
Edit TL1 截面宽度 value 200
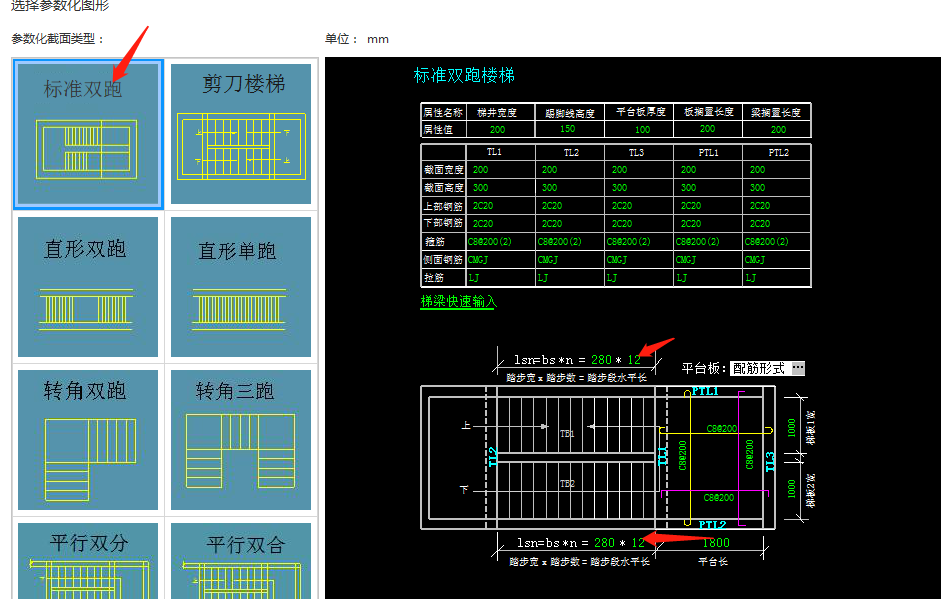(x=480, y=170)
